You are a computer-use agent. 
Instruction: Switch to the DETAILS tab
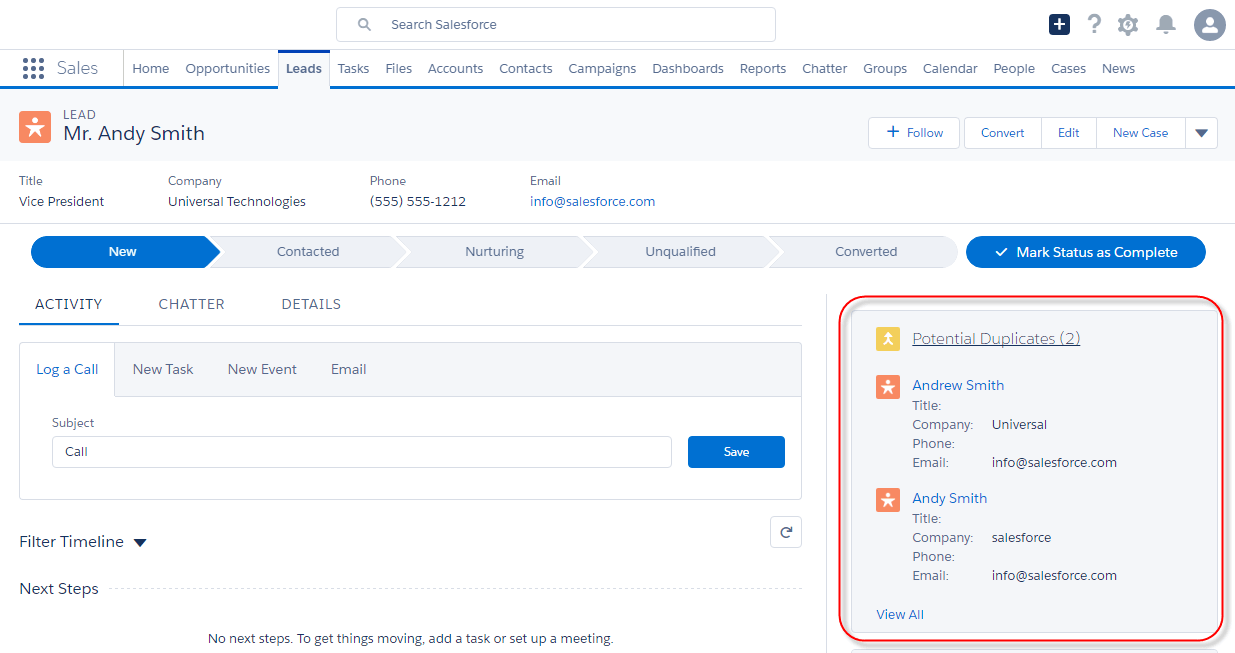pos(311,304)
